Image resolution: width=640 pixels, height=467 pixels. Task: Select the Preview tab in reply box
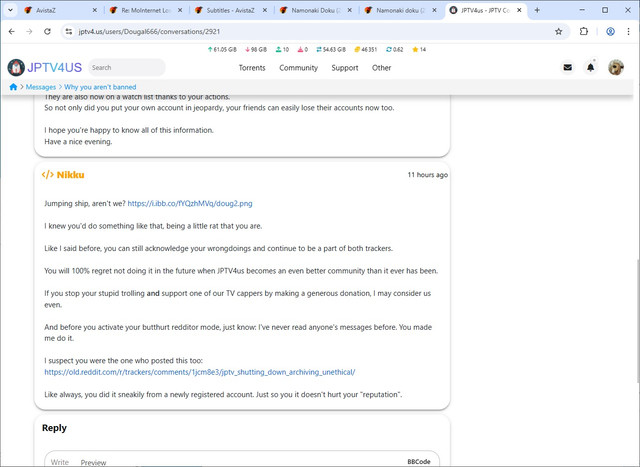93,462
